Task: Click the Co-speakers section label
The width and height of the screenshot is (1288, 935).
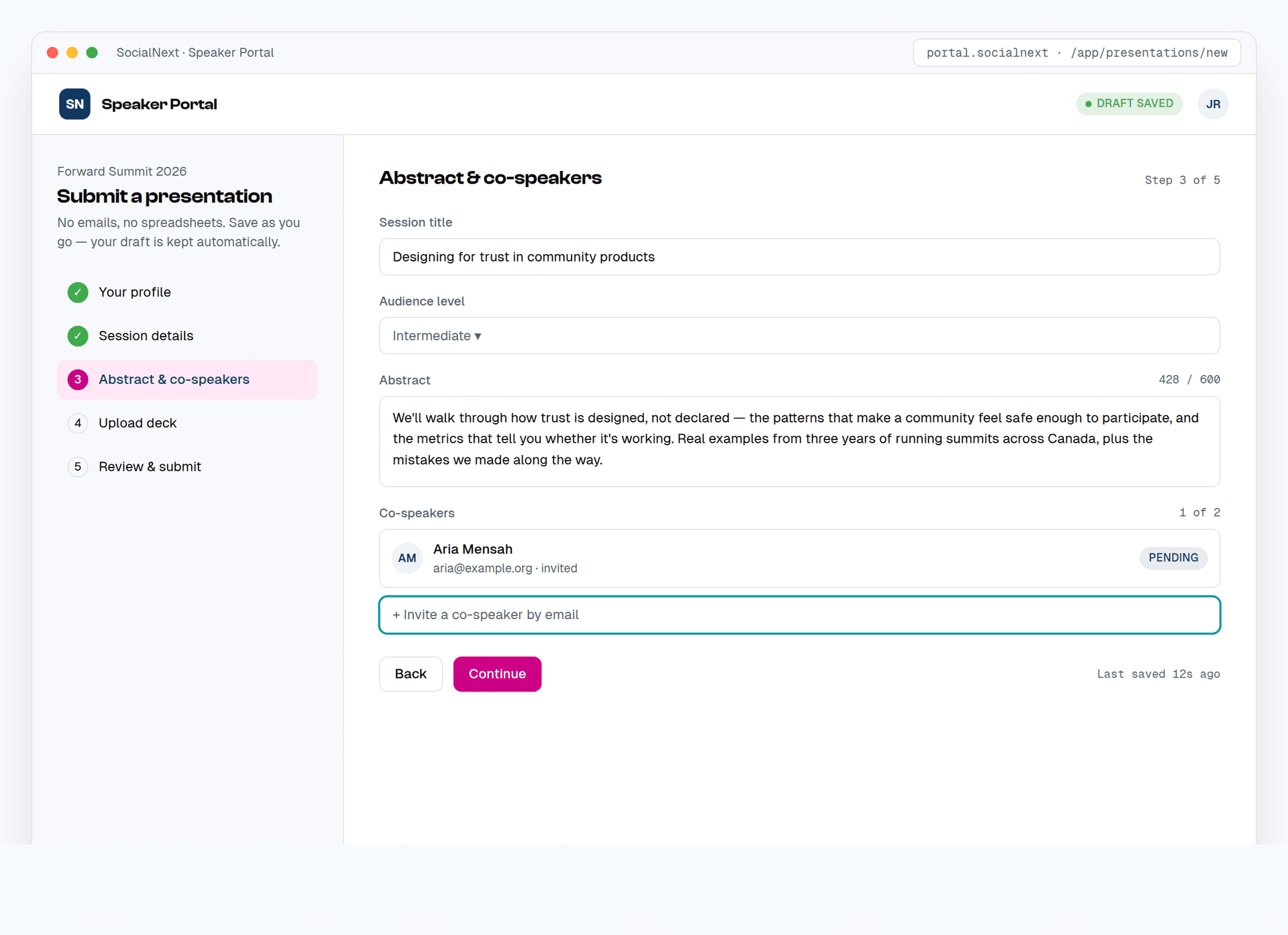Action: 417,513
